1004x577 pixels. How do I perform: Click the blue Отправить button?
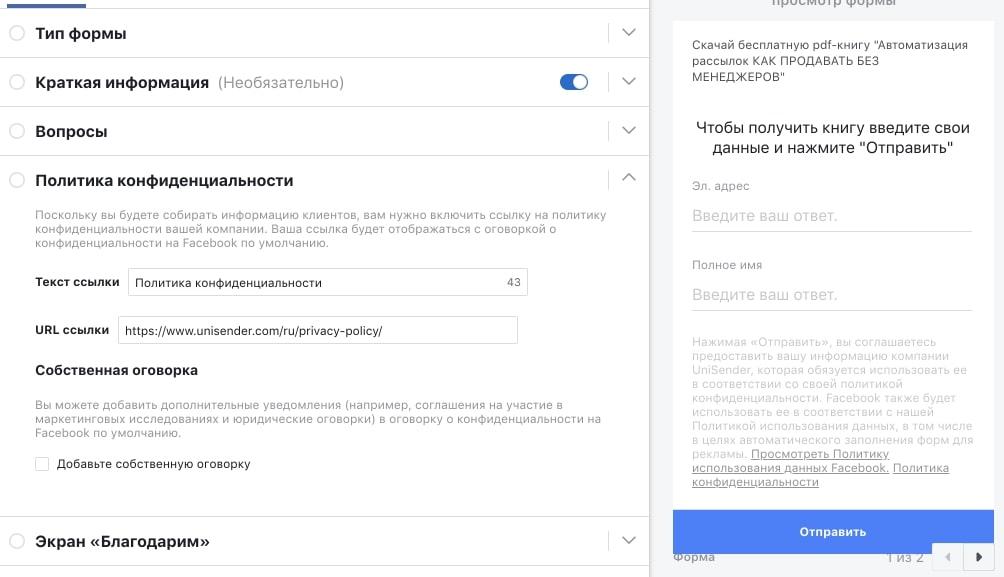[833, 532]
